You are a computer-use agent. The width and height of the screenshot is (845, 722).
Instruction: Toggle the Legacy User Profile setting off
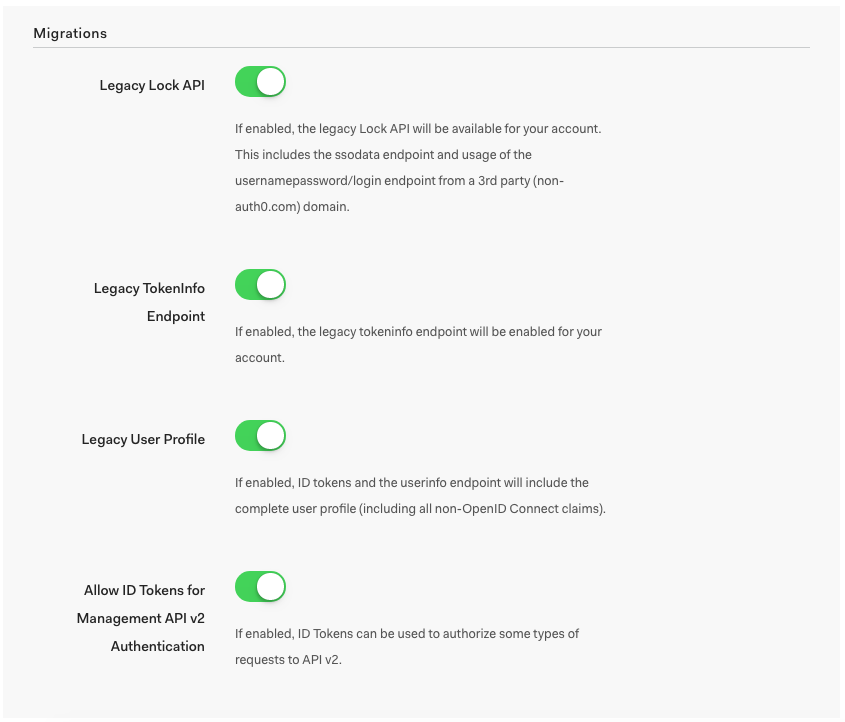260,435
